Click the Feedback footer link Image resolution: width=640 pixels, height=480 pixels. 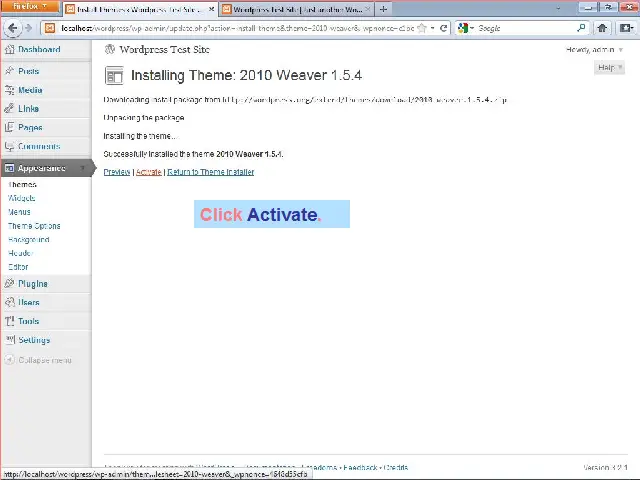360,467
